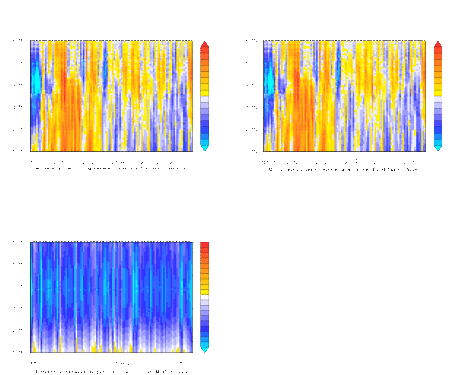Viewport: 456px width, 375px height.
Task: Click the color bar beside the upper-left heatmap
Action: [205, 96]
